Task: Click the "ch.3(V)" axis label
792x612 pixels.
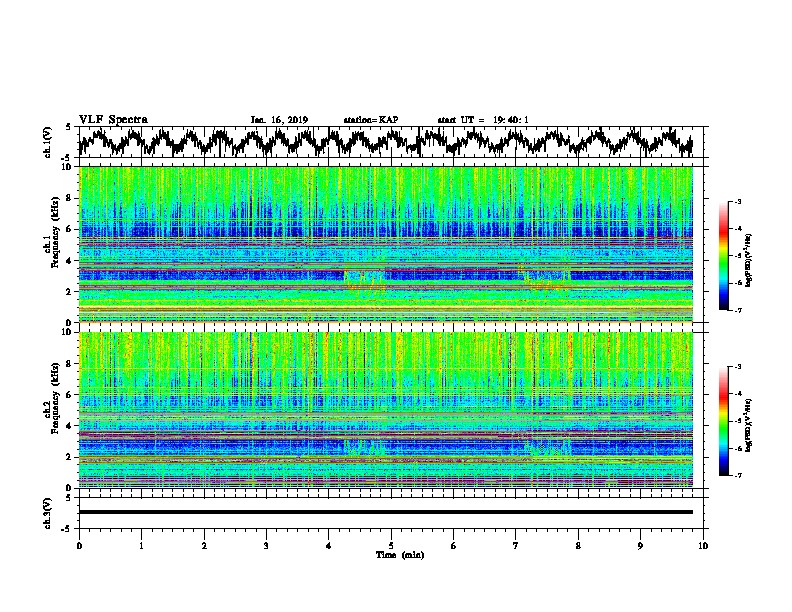Action: click(48, 513)
